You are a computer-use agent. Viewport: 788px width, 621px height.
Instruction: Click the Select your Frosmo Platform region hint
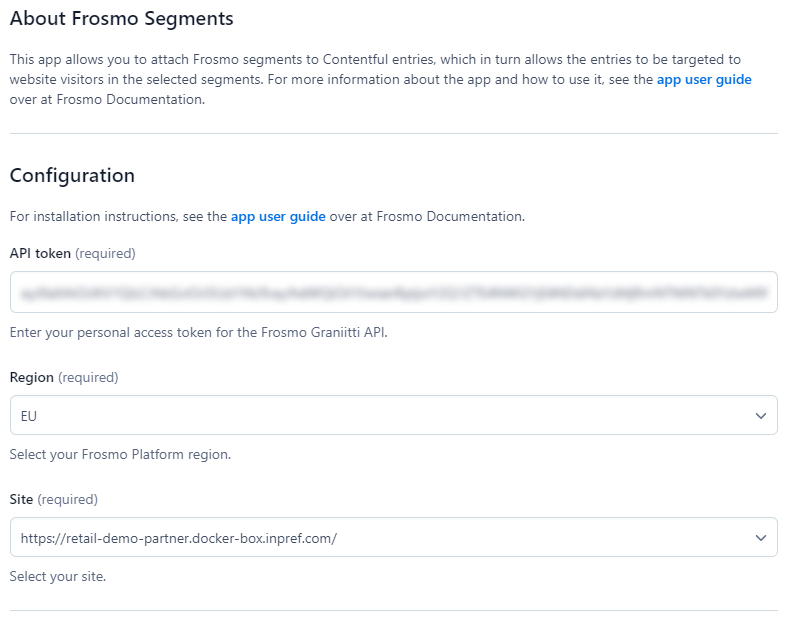pos(120,454)
